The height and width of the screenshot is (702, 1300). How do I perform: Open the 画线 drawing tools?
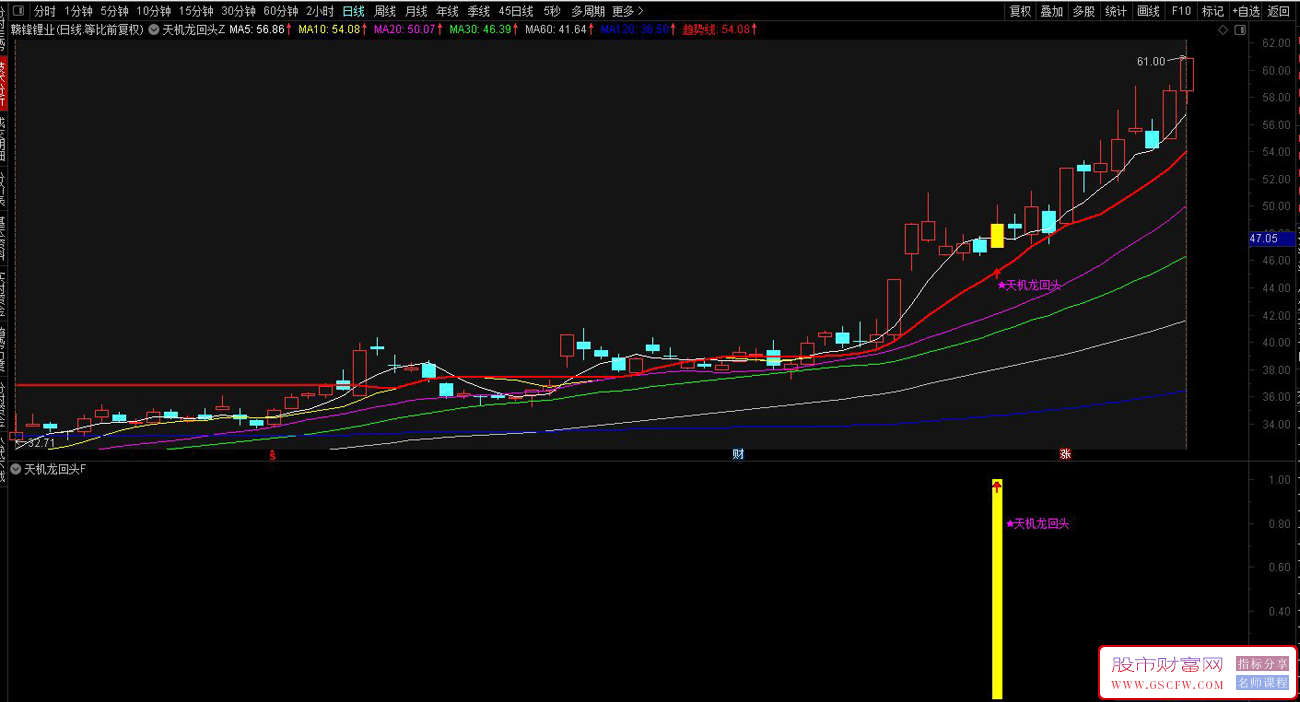(x=1149, y=11)
